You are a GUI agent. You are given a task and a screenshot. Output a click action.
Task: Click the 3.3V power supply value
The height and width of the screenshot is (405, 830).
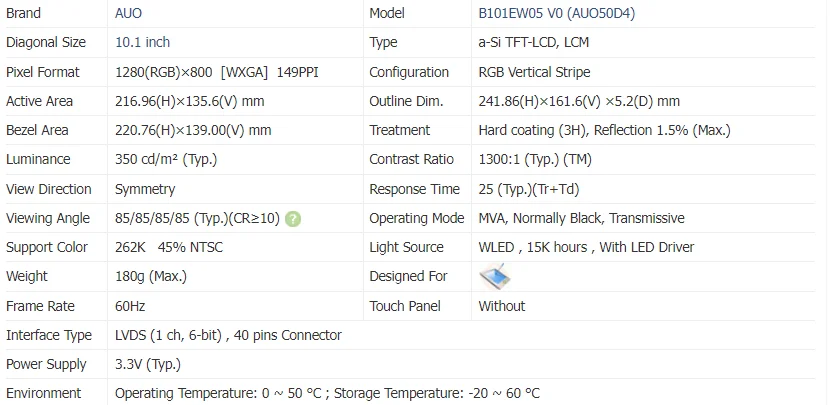pos(147,364)
